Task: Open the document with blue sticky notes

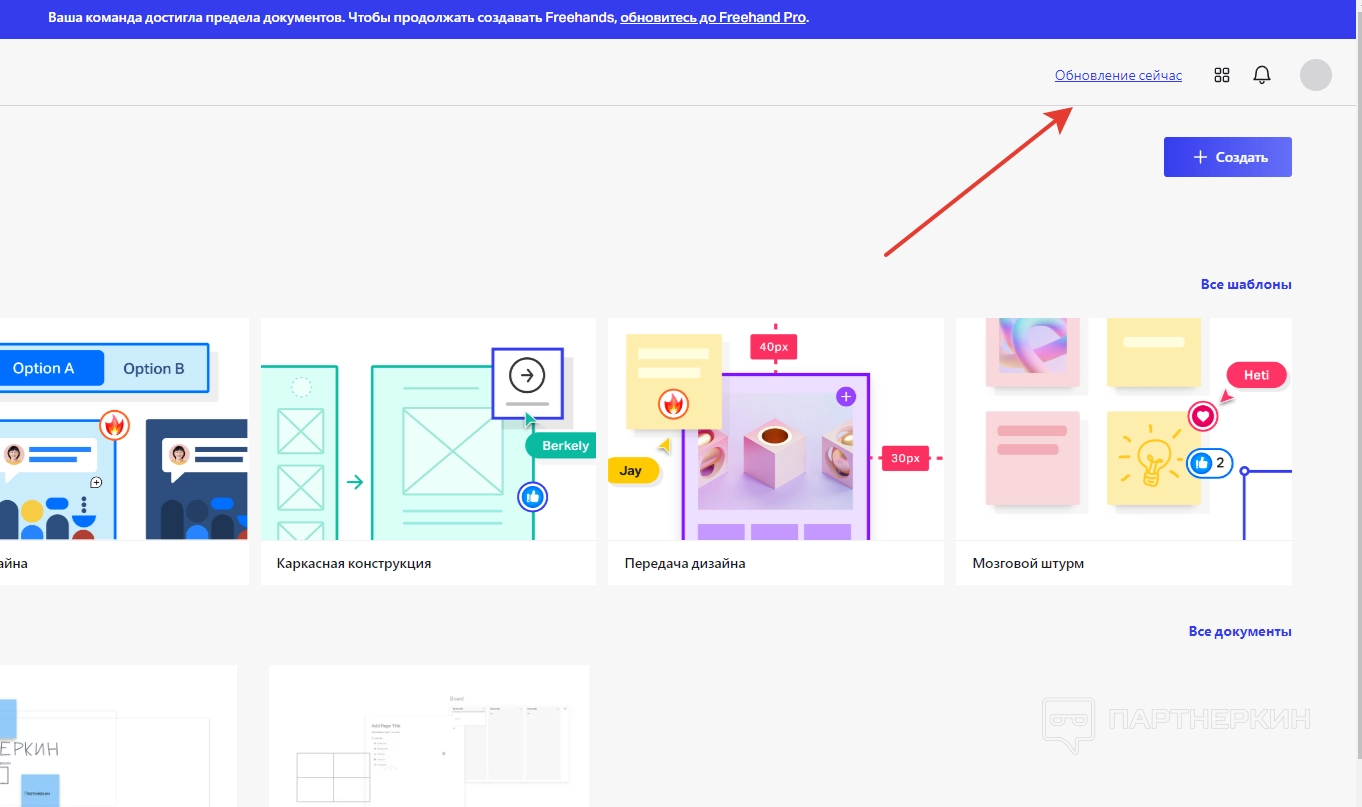Action: point(118,736)
